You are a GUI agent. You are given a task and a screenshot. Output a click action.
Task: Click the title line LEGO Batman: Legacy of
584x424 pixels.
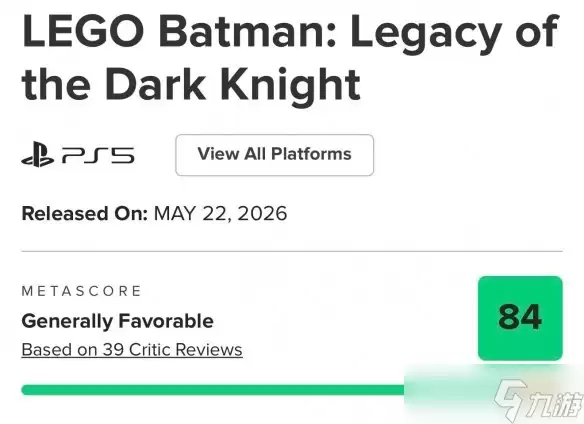[291, 32]
